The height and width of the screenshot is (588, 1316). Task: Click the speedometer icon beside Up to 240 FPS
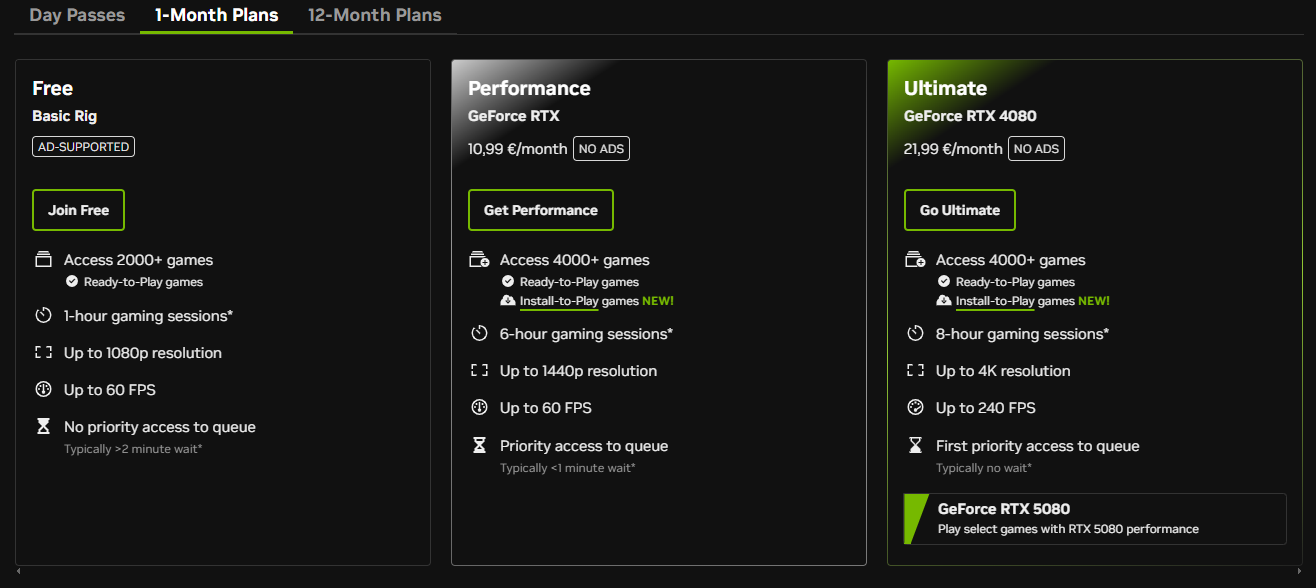click(x=915, y=408)
